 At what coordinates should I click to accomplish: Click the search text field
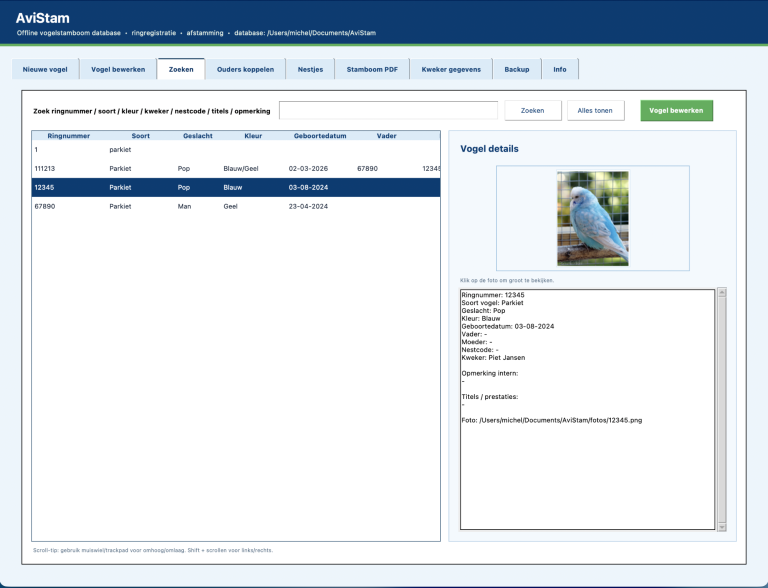pyautogui.click(x=388, y=110)
